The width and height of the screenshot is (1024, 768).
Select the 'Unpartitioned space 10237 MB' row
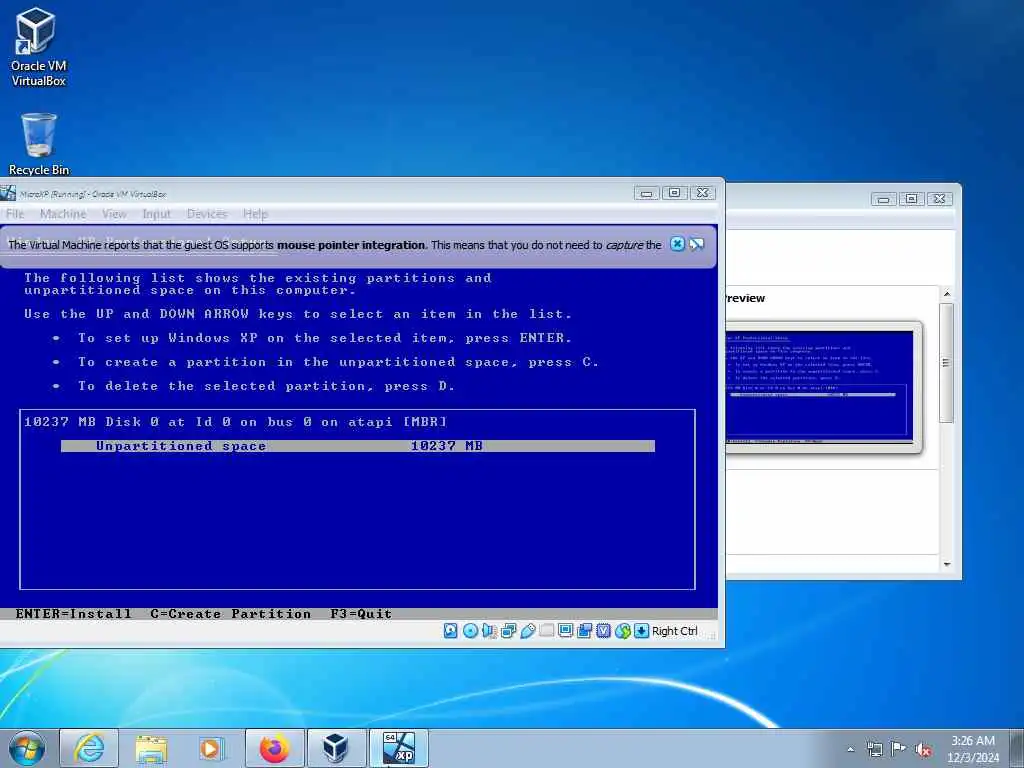click(358, 446)
